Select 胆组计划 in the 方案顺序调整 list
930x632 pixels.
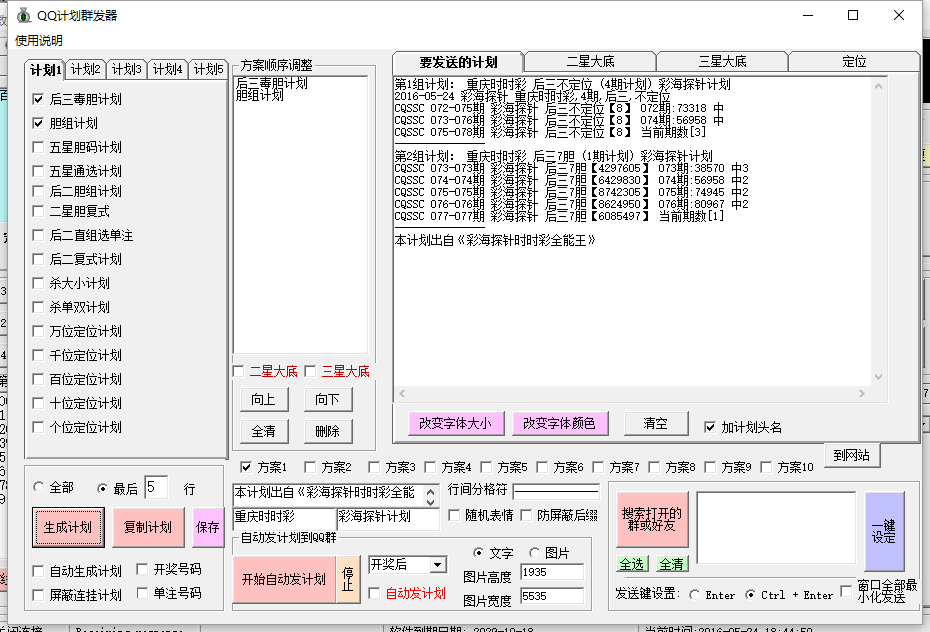pyautogui.click(x=259, y=96)
